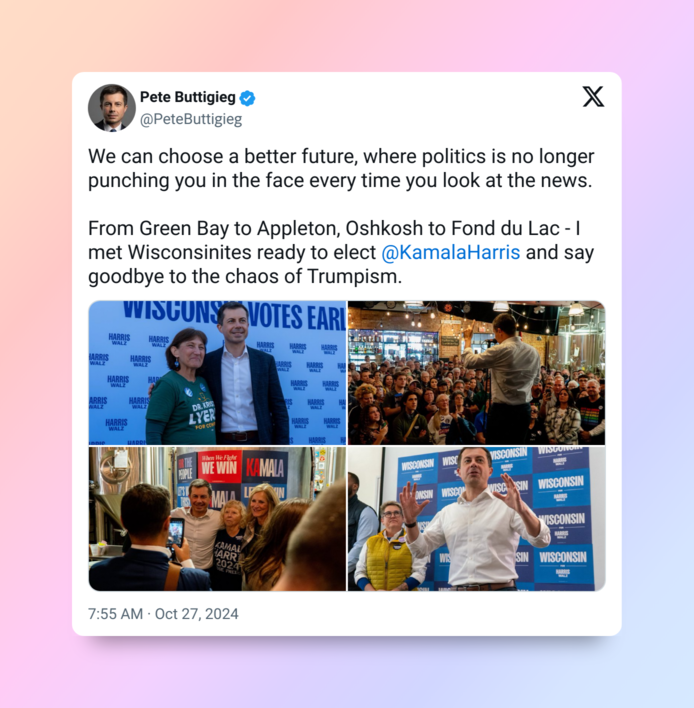The image size is (694, 708).
Task: Click the Oct 27, 2024 date
Action: tap(196, 614)
